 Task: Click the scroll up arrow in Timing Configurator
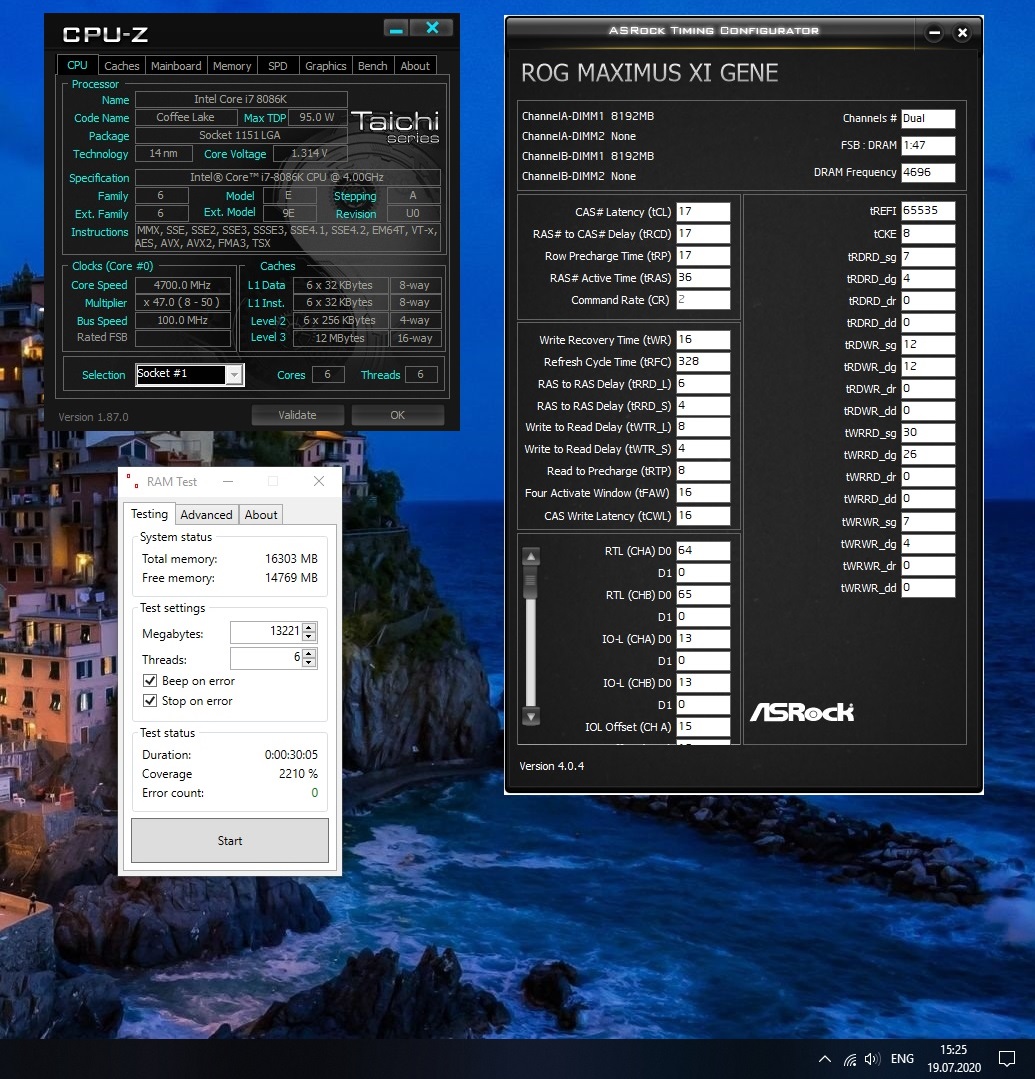531,556
